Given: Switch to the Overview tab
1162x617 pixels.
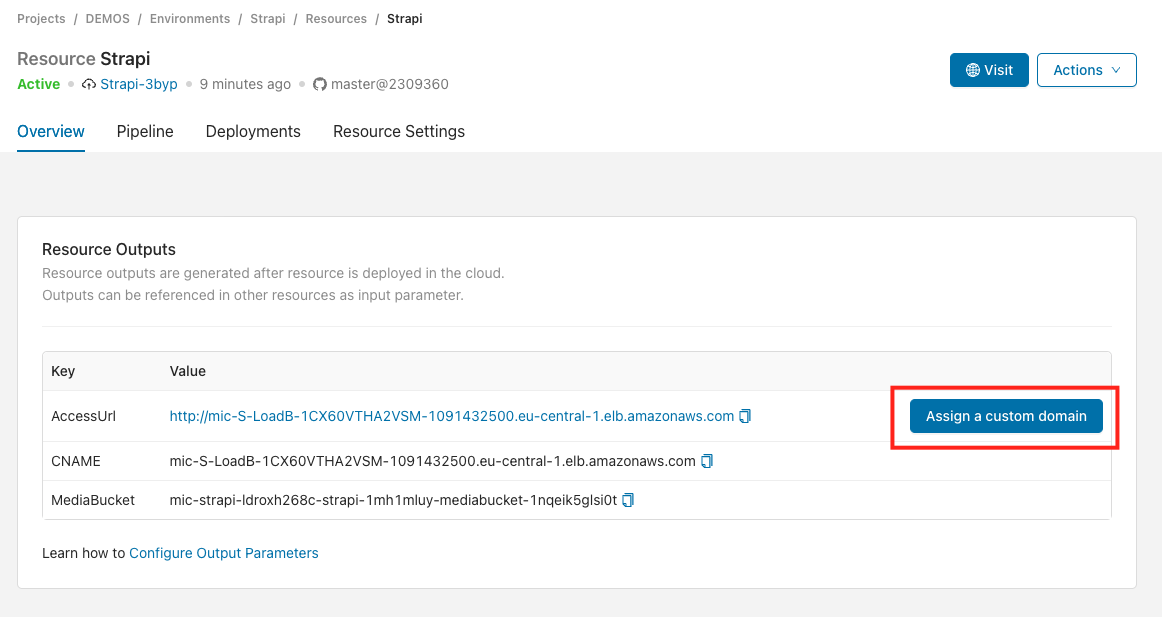Looking at the screenshot, I should (x=50, y=132).
